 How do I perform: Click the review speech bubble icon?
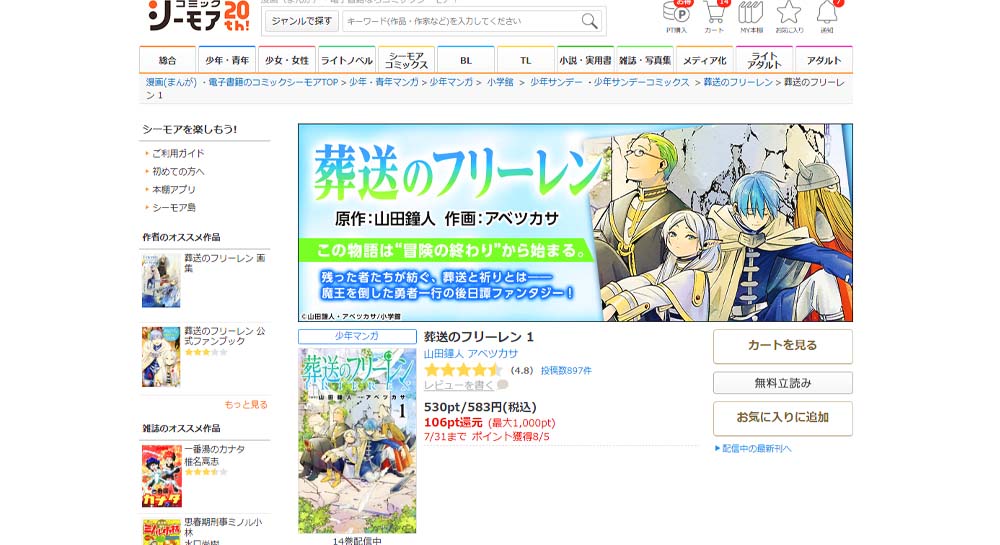tap(503, 385)
